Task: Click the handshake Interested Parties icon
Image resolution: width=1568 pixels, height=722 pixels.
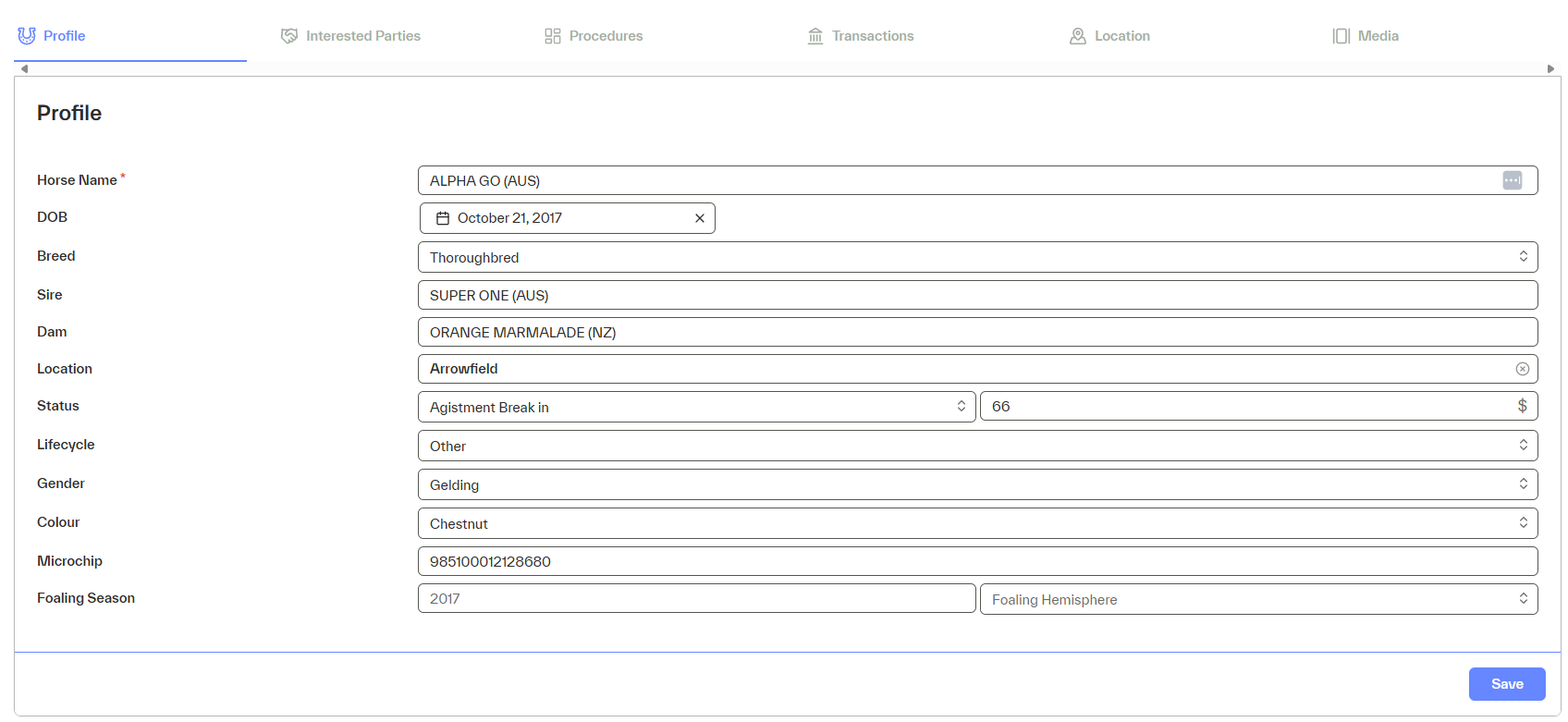Action: point(289,36)
